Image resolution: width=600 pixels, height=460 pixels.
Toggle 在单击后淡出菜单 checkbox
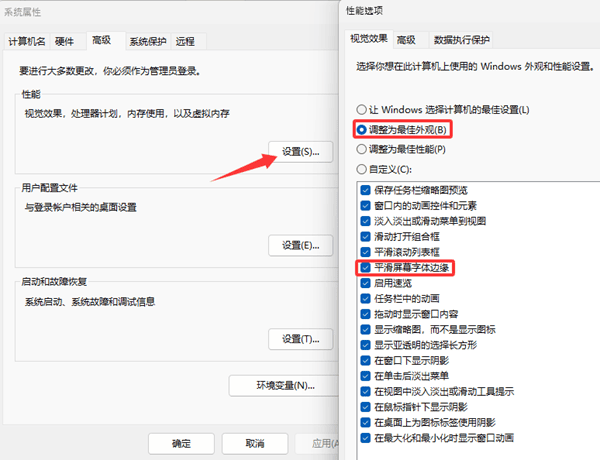pos(365,376)
